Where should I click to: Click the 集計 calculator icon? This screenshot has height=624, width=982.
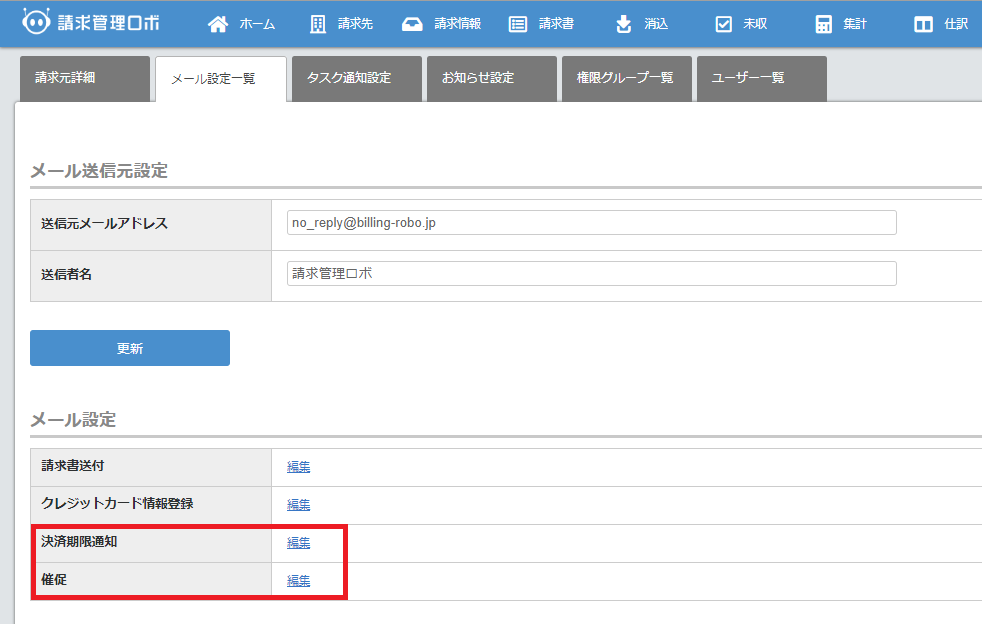(x=824, y=24)
